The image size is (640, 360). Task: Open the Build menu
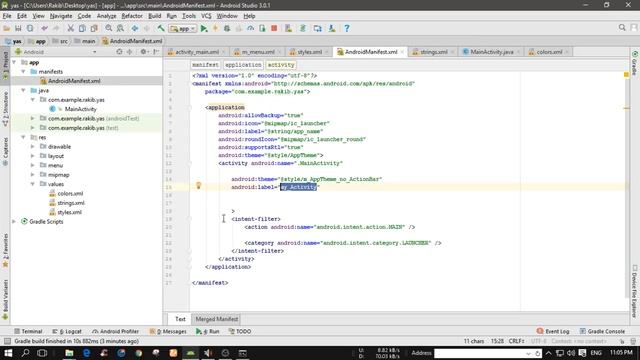pyautogui.click(x=154, y=16)
